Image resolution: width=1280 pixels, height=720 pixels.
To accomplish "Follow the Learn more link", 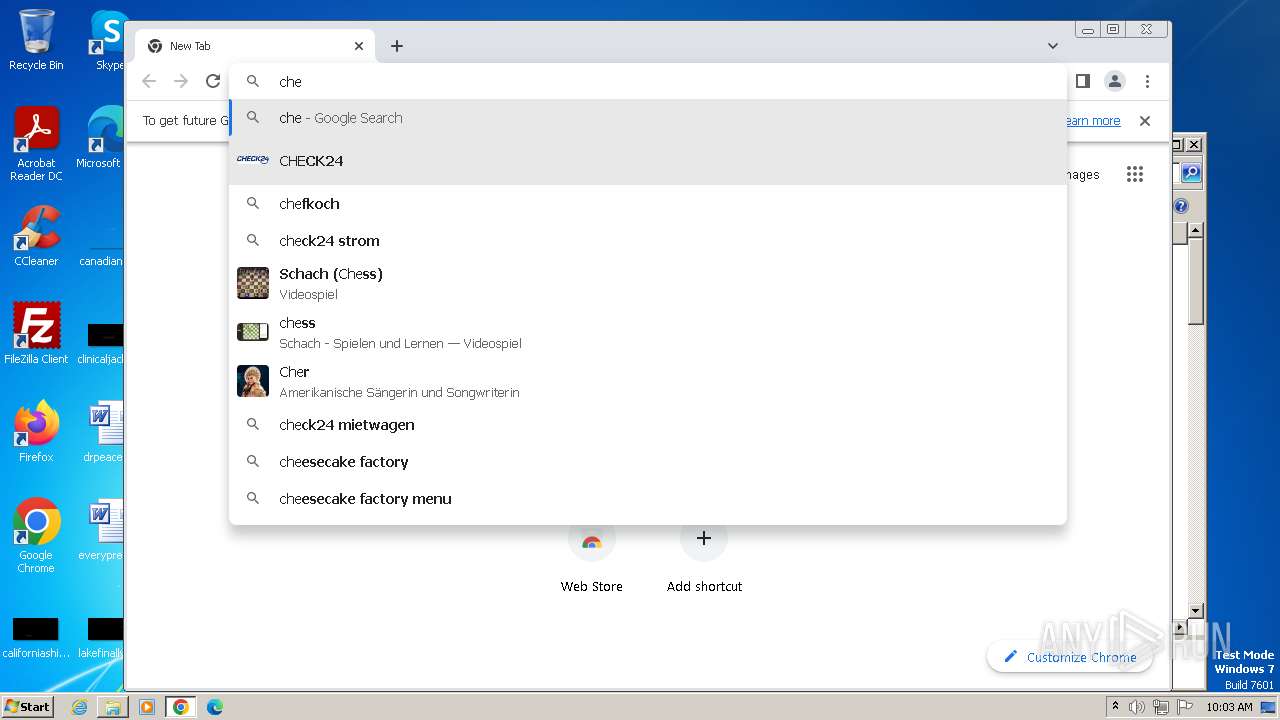I will tap(1092, 121).
